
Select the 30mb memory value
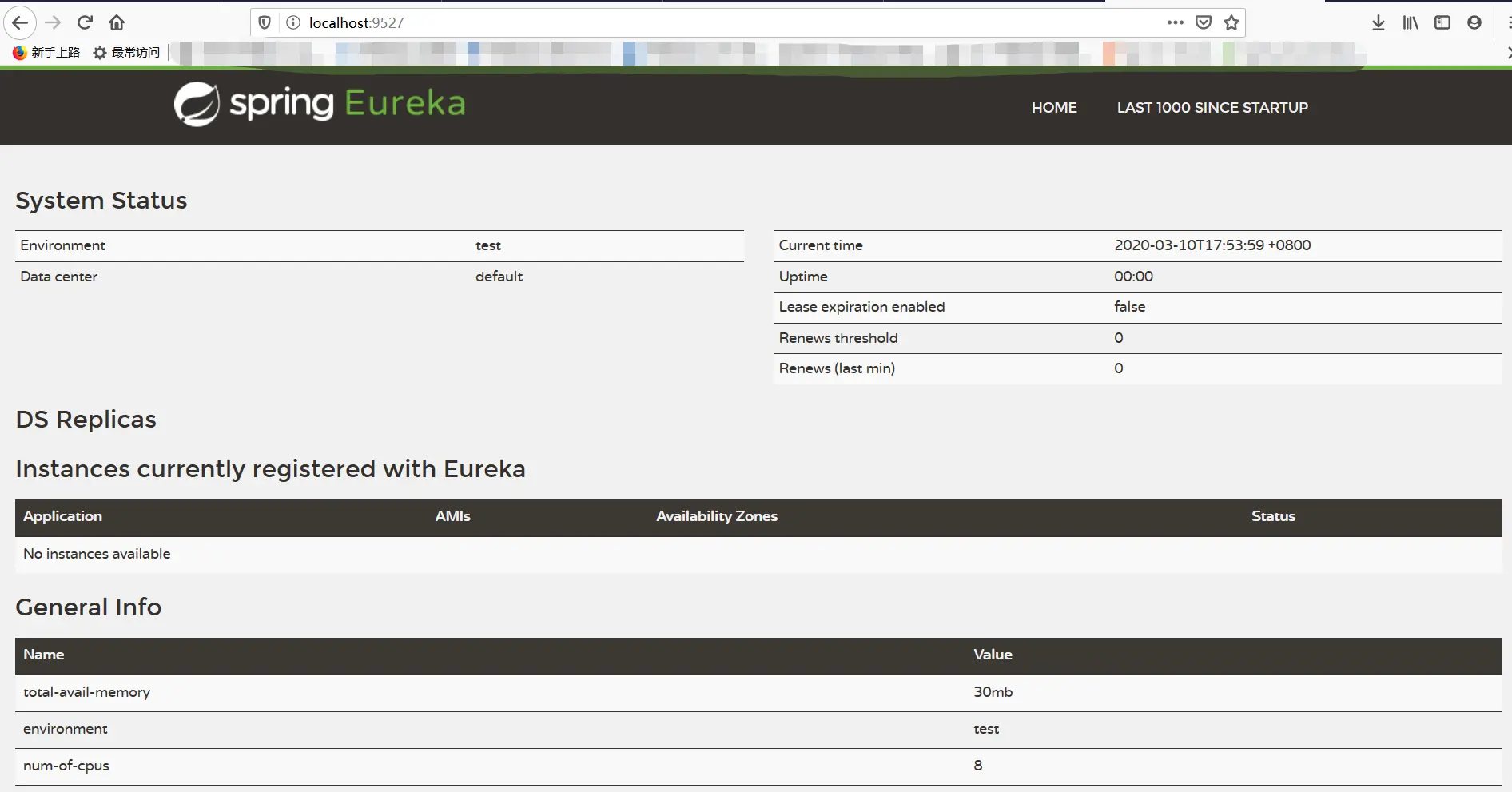(x=993, y=692)
